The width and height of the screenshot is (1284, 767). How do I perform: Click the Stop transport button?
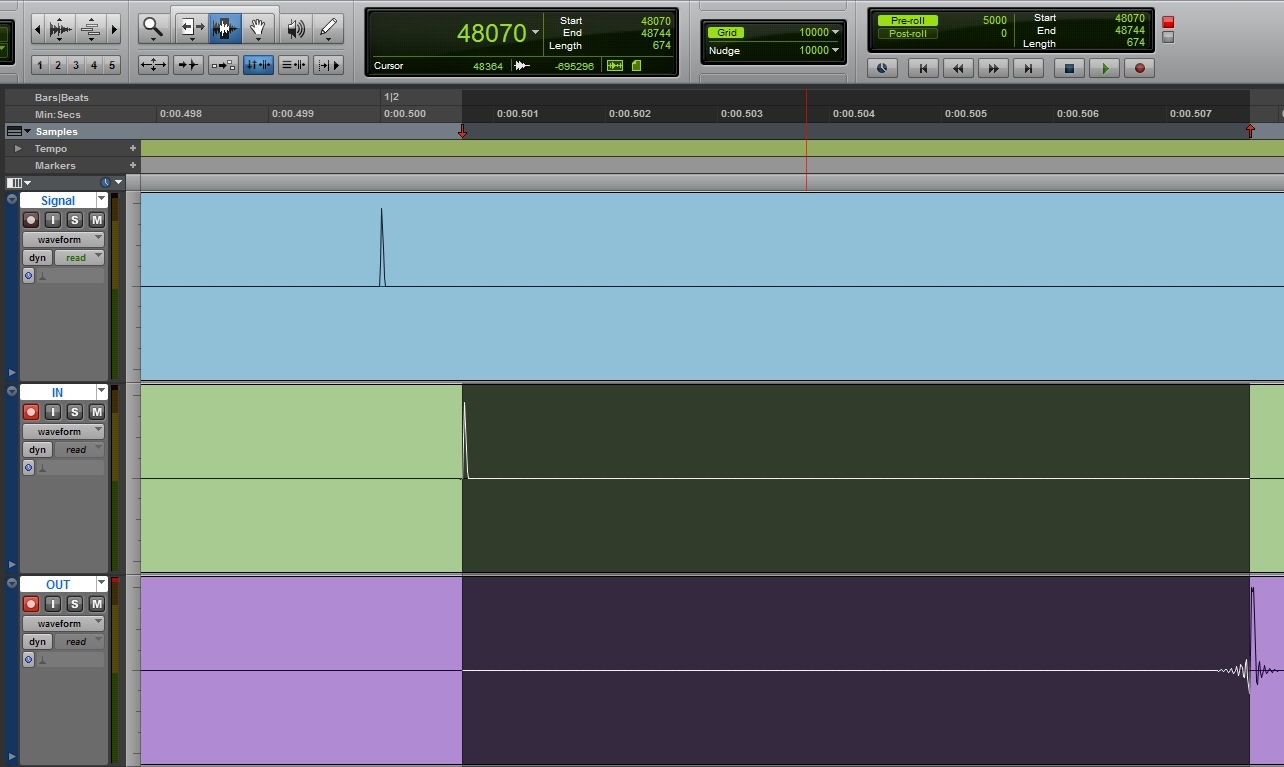[x=1069, y=68]
